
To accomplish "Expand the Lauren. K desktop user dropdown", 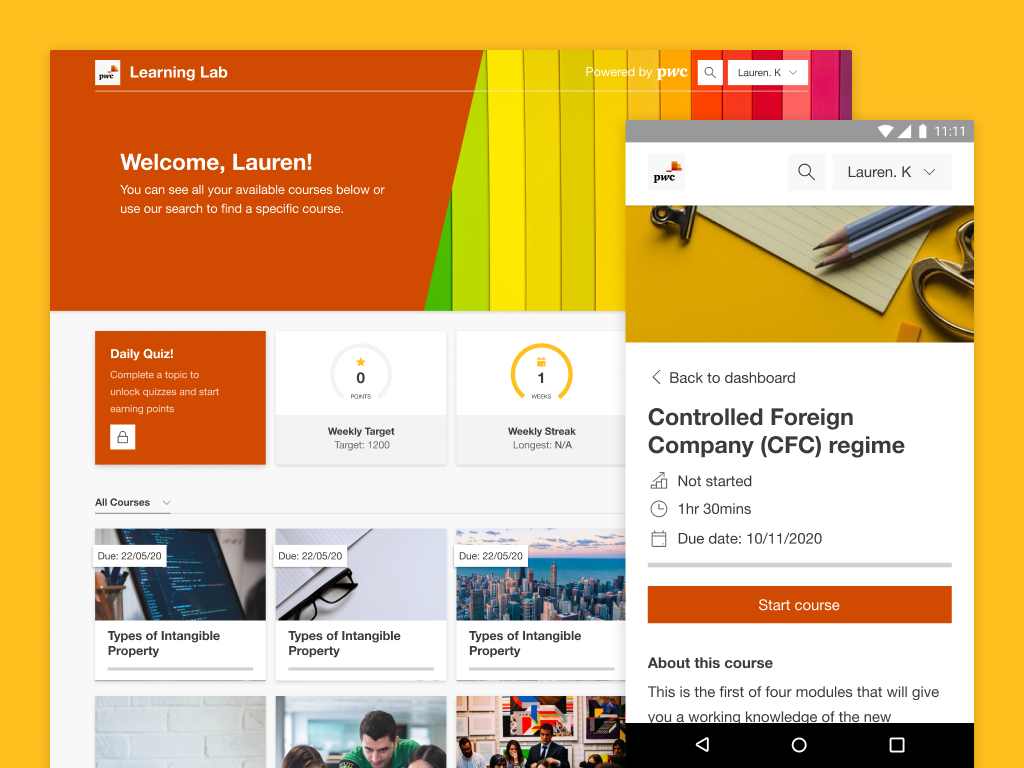I will pos(767,72).
